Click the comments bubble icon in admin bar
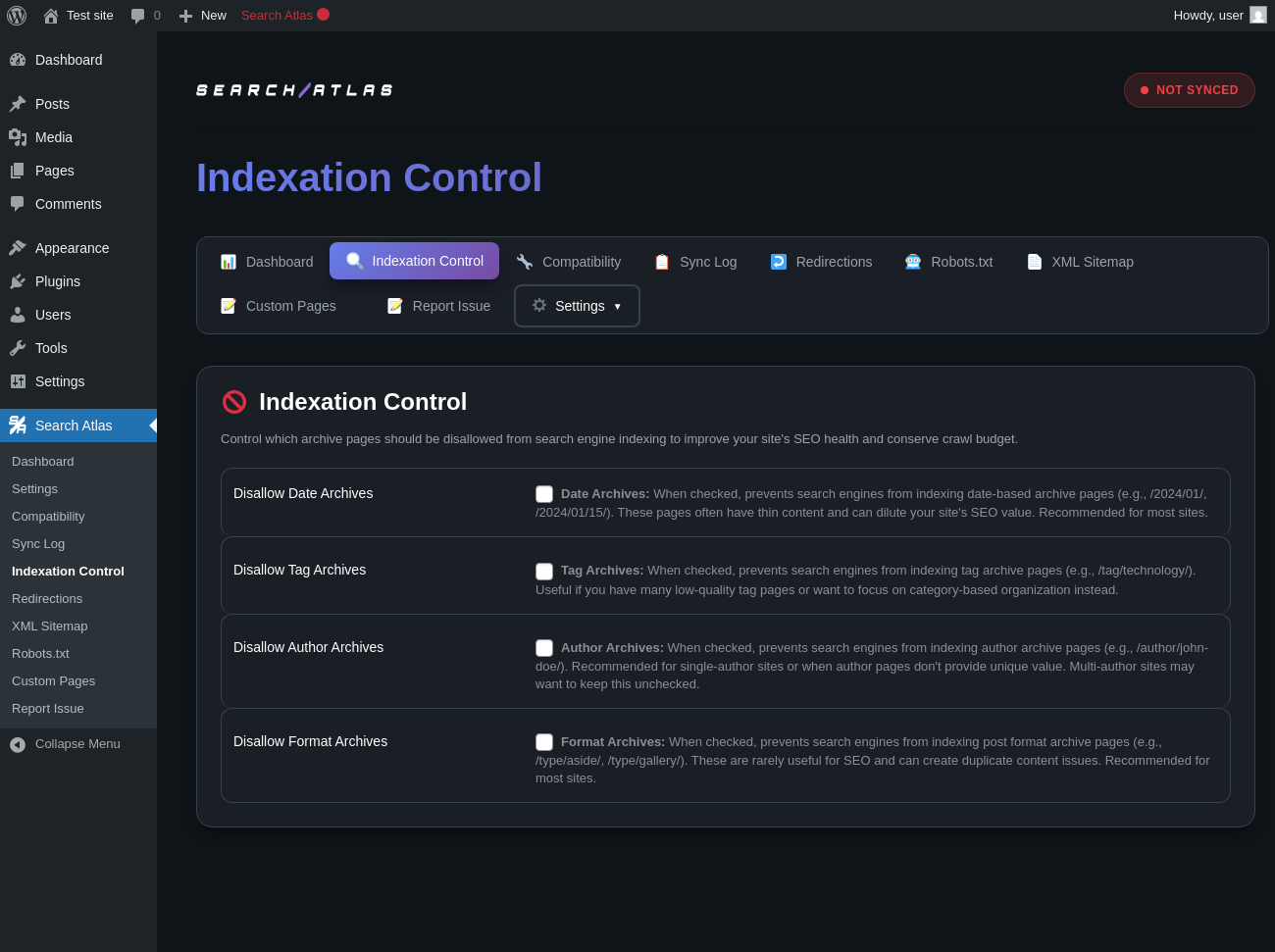This screenshot has height=952, width=1275. (x=138, y=16)
